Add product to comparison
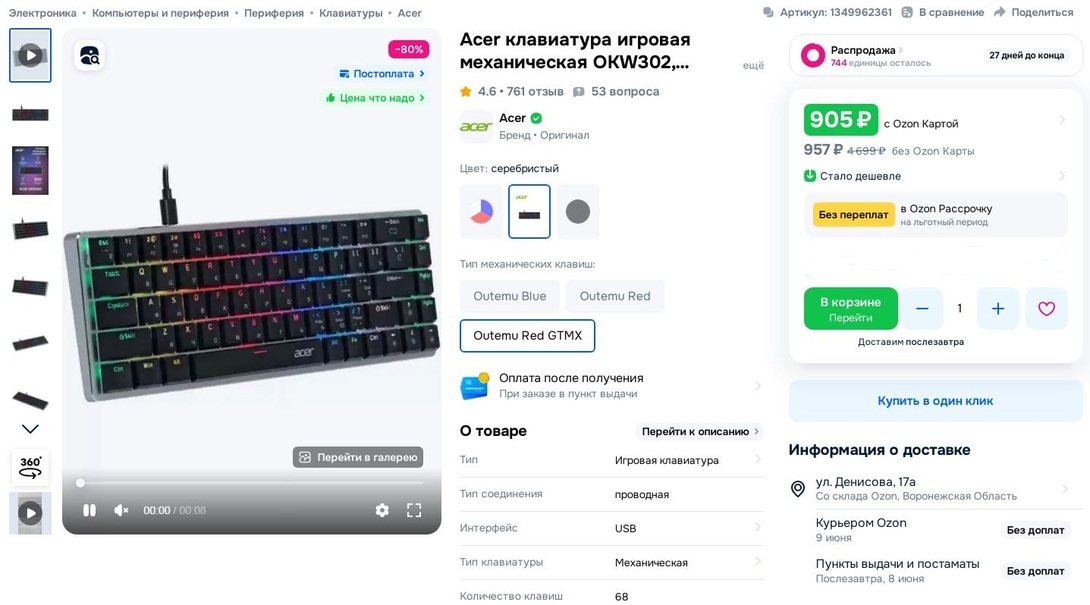The image size is (1090, 605). pyautogui.click(x=943, y=13)
